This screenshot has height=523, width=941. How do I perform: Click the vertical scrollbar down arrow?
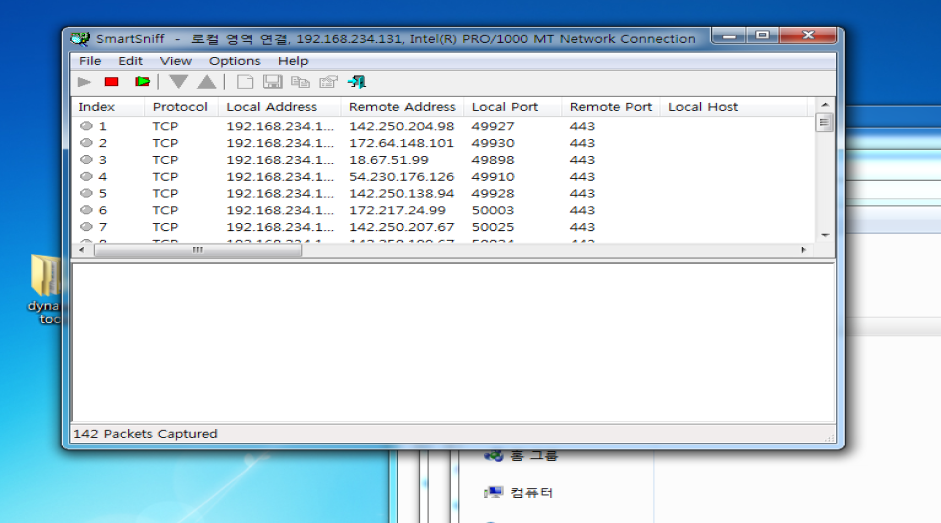825,235
